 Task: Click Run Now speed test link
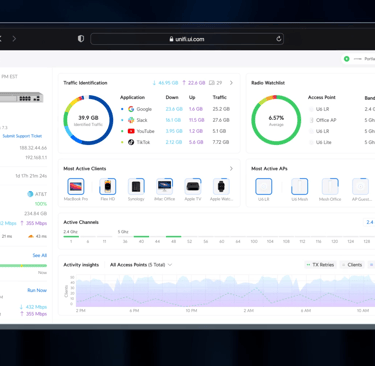click(x=37, y=290)
